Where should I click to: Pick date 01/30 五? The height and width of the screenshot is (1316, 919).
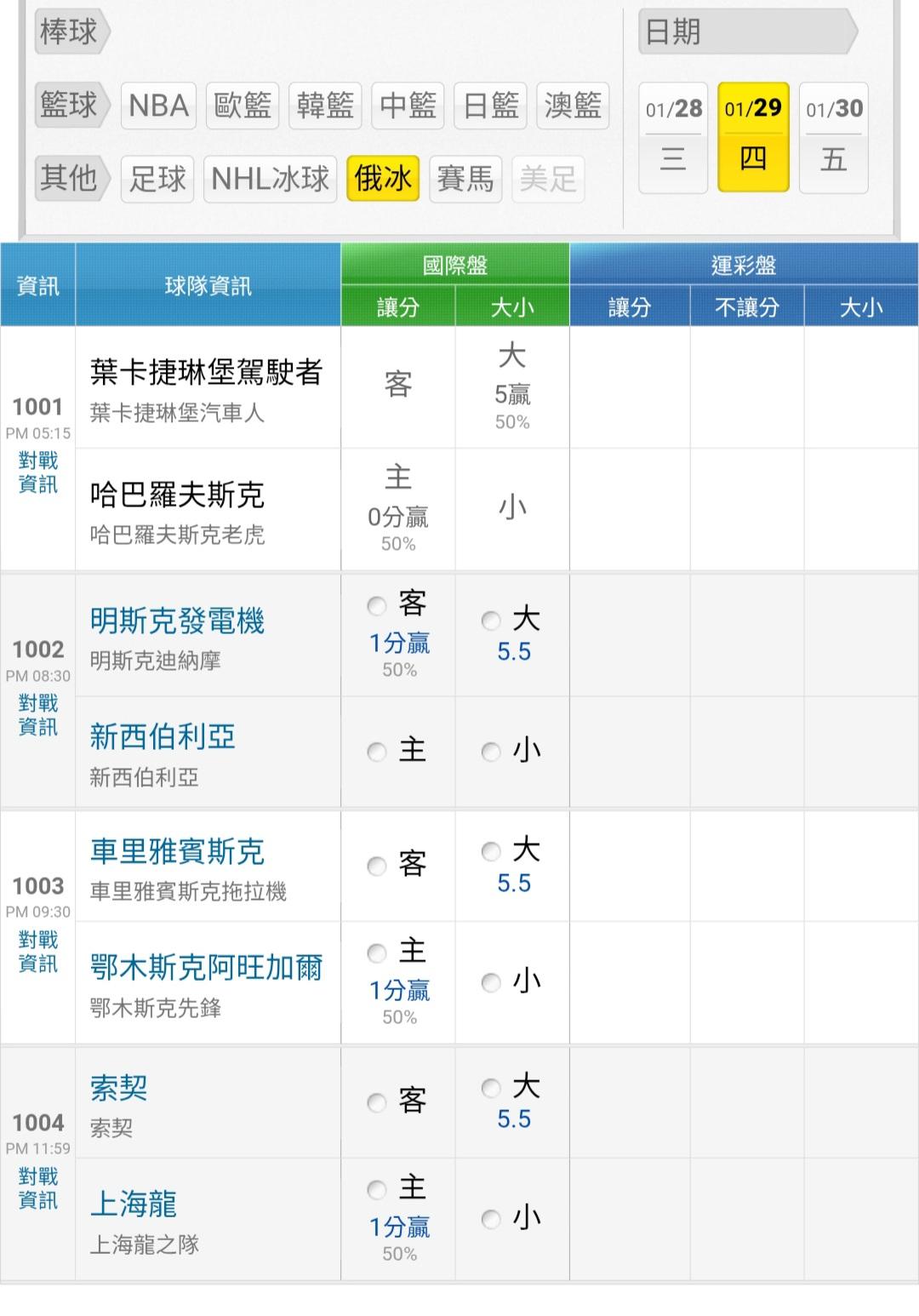(x=834, y=136)
